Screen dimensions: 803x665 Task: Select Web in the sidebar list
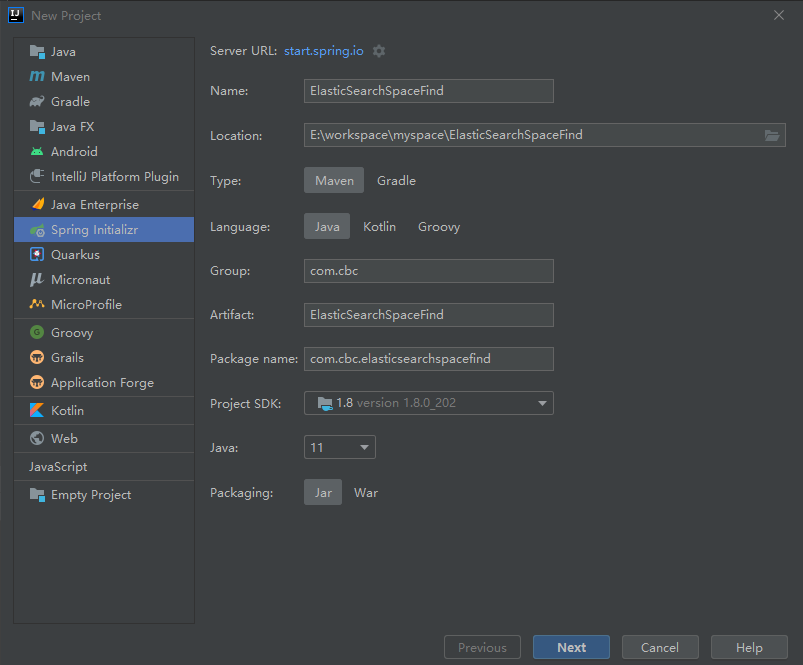click(104, 438)
